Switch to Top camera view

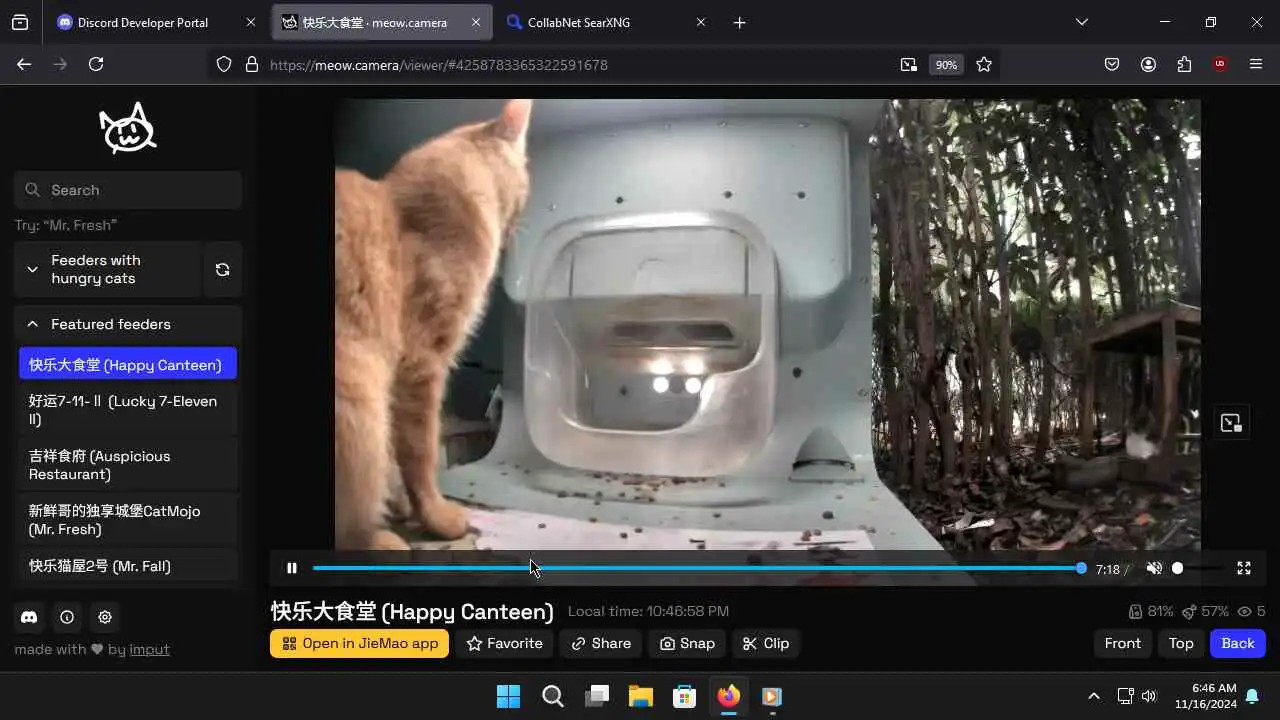(1181, 643)
